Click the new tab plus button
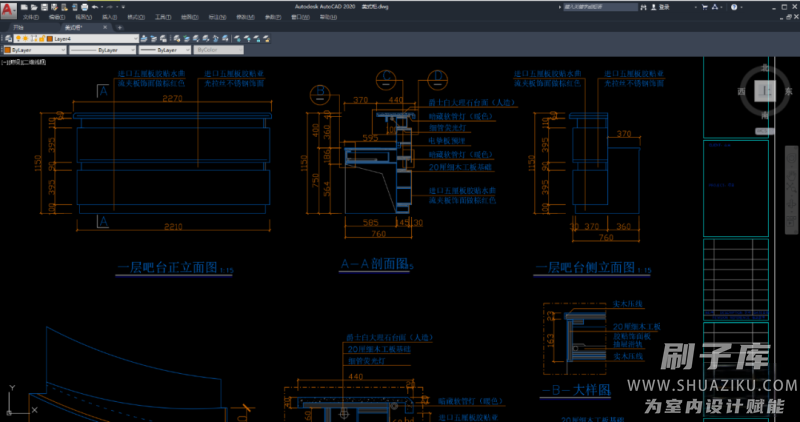The image size is (800, 422). [120, 27]
